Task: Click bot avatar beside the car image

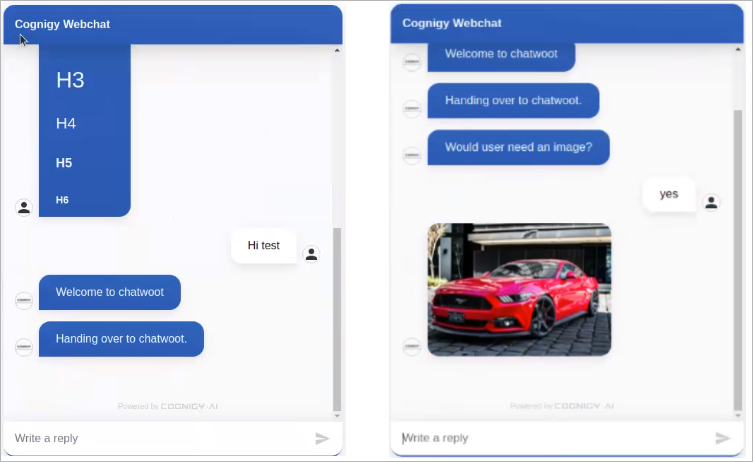Action: [412, 346]
